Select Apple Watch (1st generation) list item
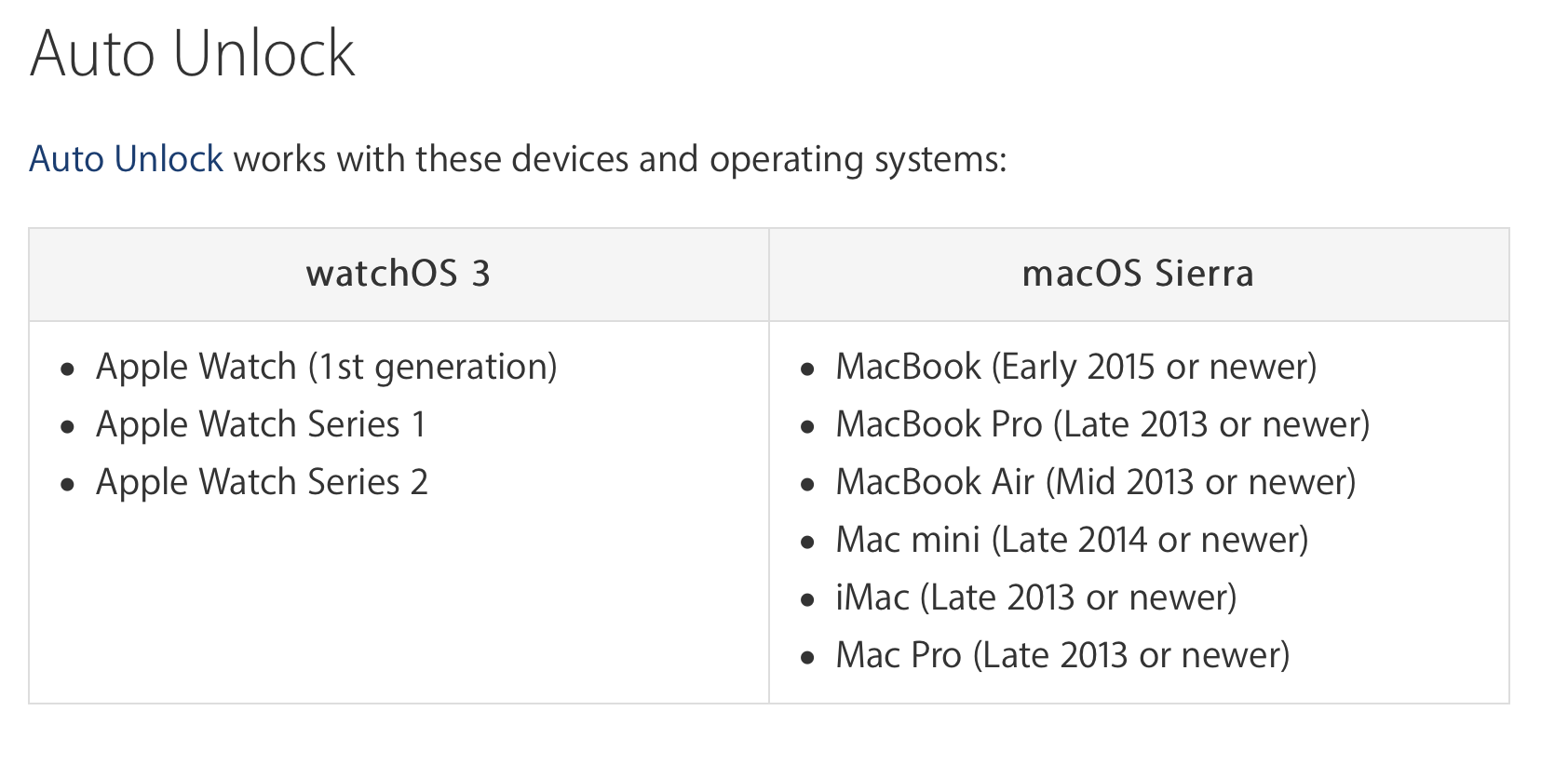The height and width of the screenshot is (778, 1568). 326,367
